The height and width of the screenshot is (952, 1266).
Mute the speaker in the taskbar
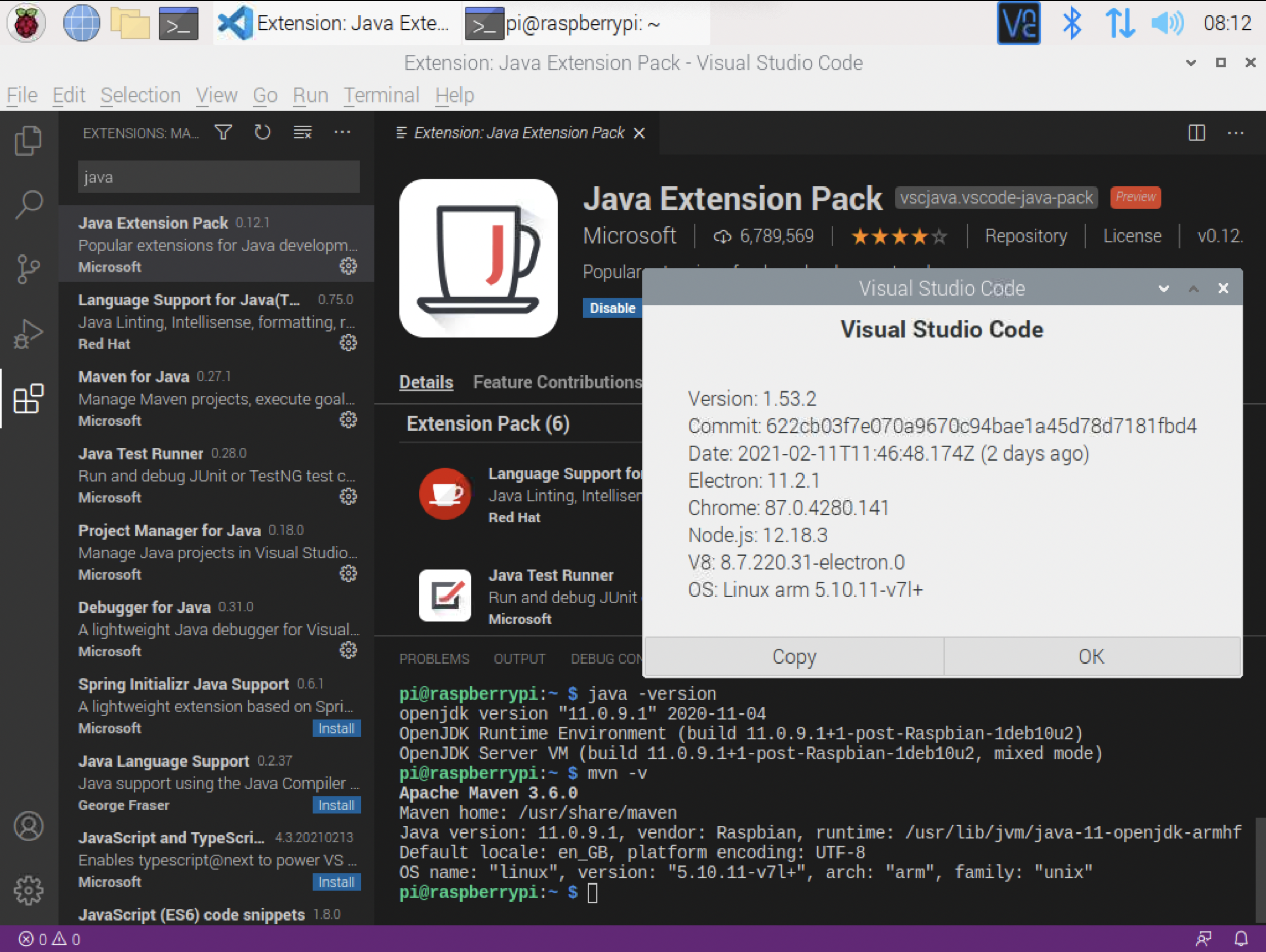tap(1168, 23)
